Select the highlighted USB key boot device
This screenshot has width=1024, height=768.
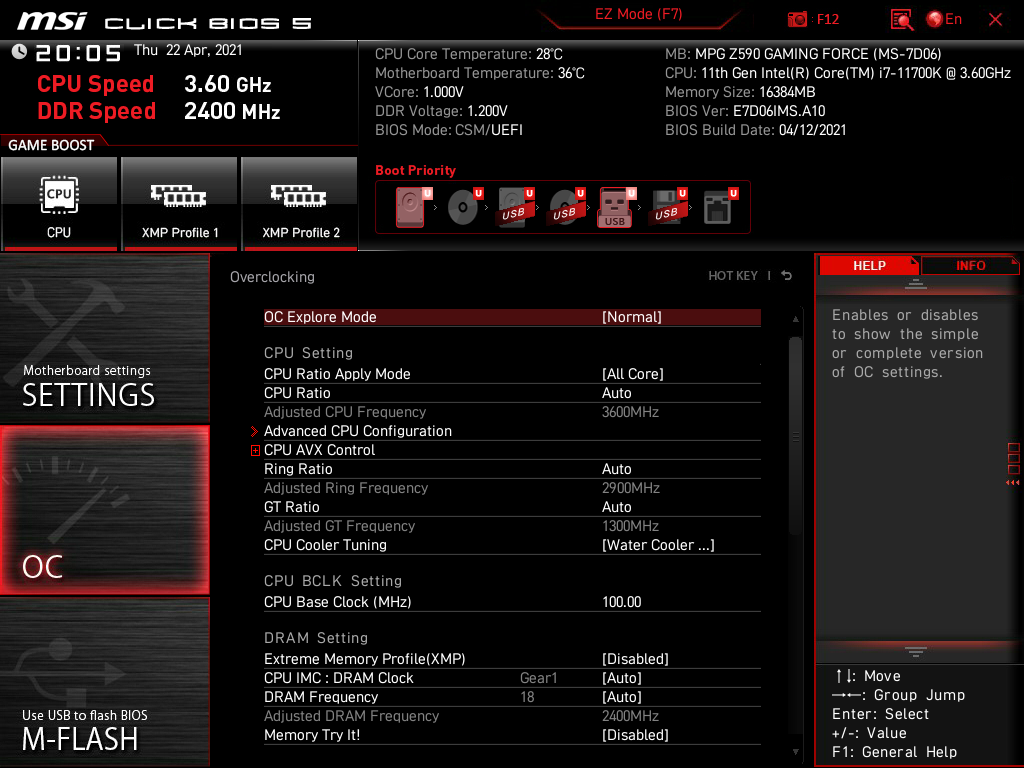click(x=616, y=207)
